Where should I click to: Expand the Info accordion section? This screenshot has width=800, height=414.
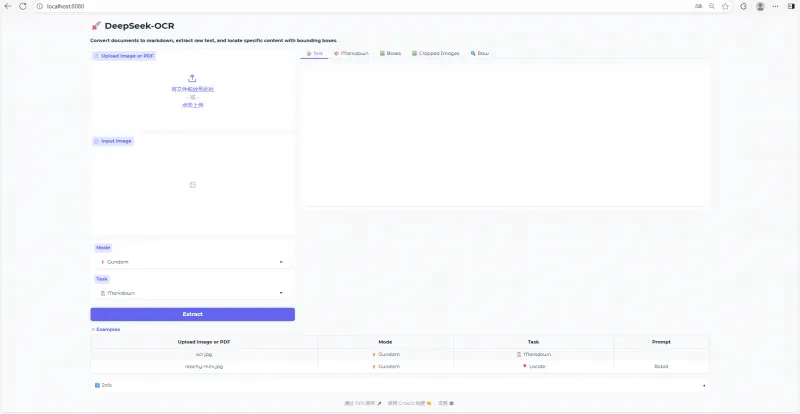pos(400,385)
